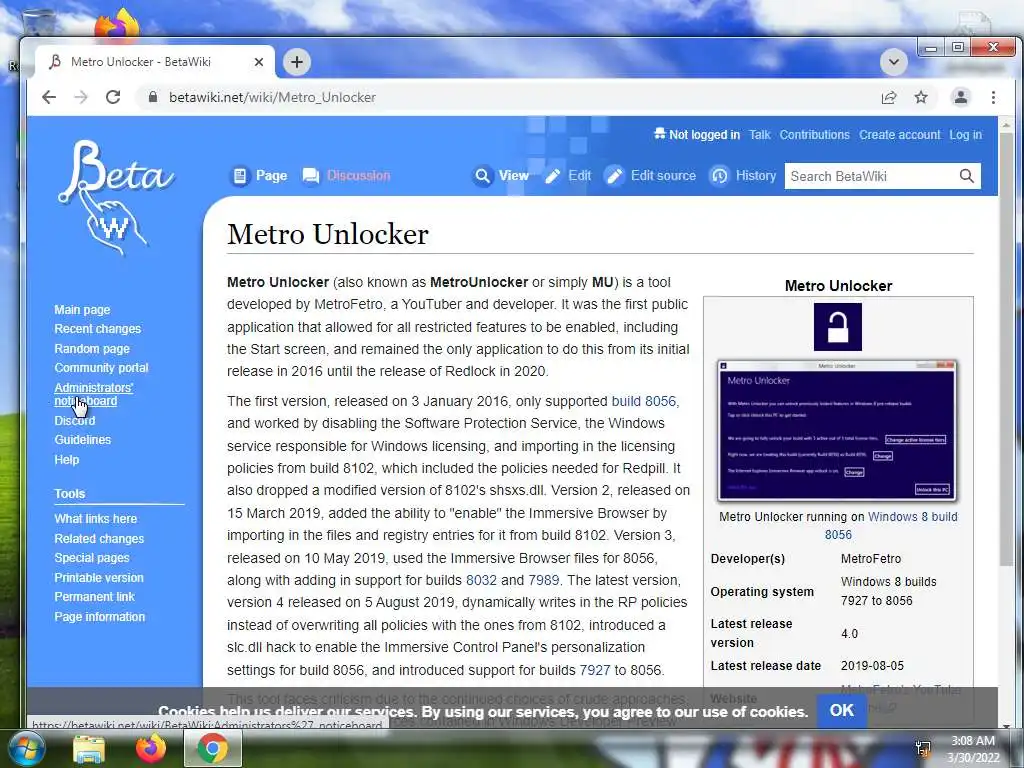
Task: Open the Contributions link
Action: click(814, 135)
